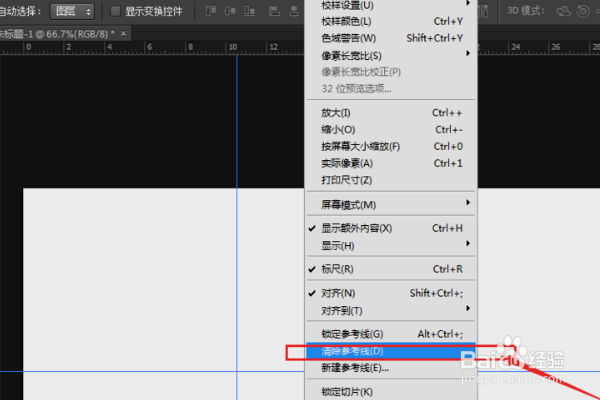Select 锁定参考线(G) menu item
The width and height of the screenshot is (600, 400).
click(391, 334)
